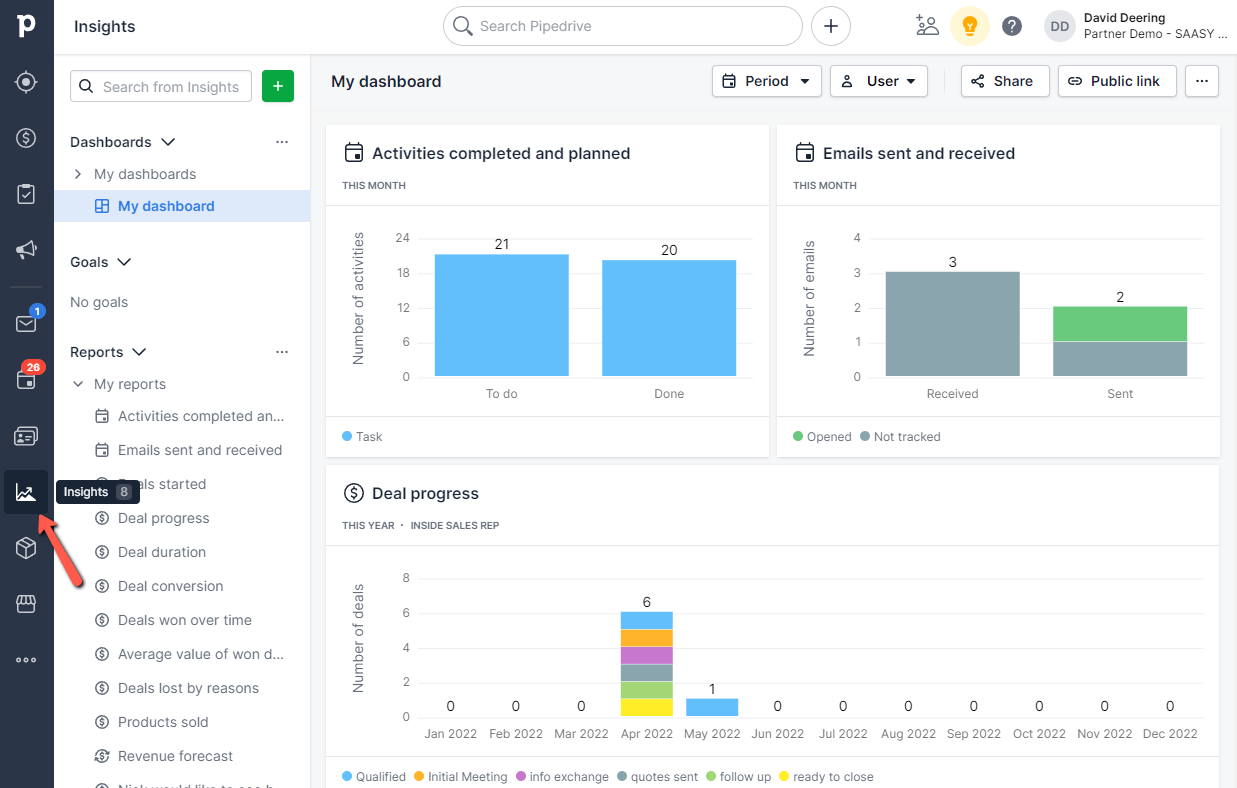Open Activities calendar icon with badge 26
Screen dimensions: 1237x788
coord(26,379)
